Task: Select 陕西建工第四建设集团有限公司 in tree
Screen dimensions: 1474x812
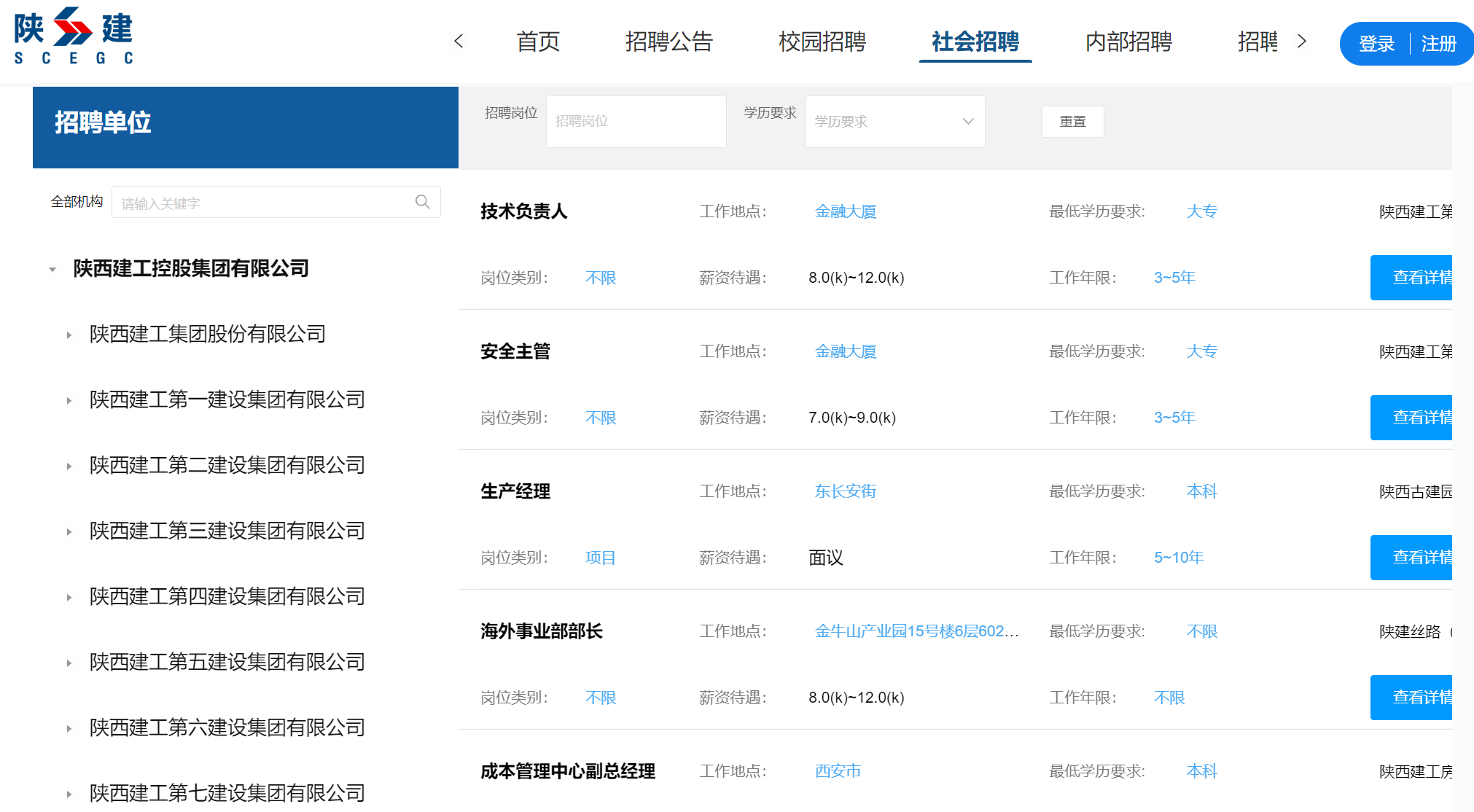Action: coord(227,596)
